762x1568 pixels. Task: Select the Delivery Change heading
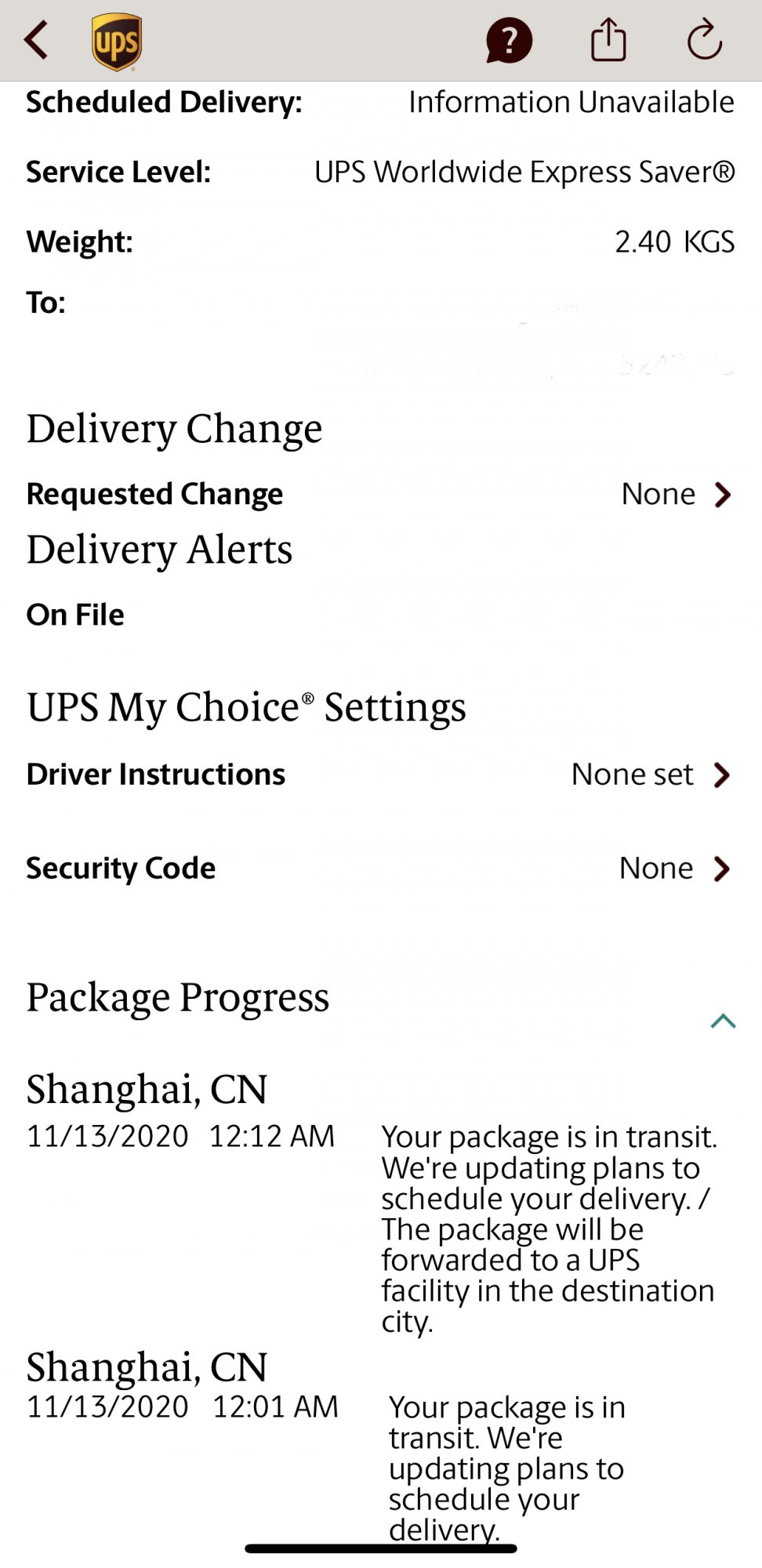coord(174,430)
